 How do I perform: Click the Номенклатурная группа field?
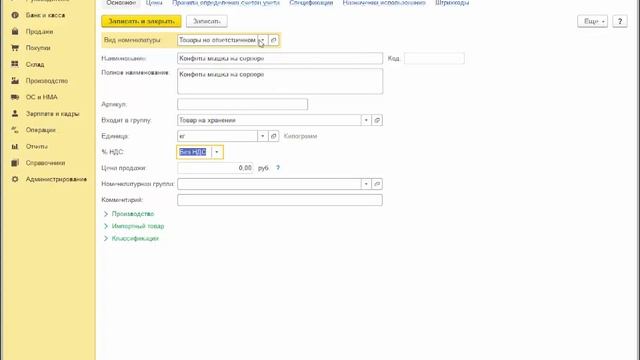[269, 184]
